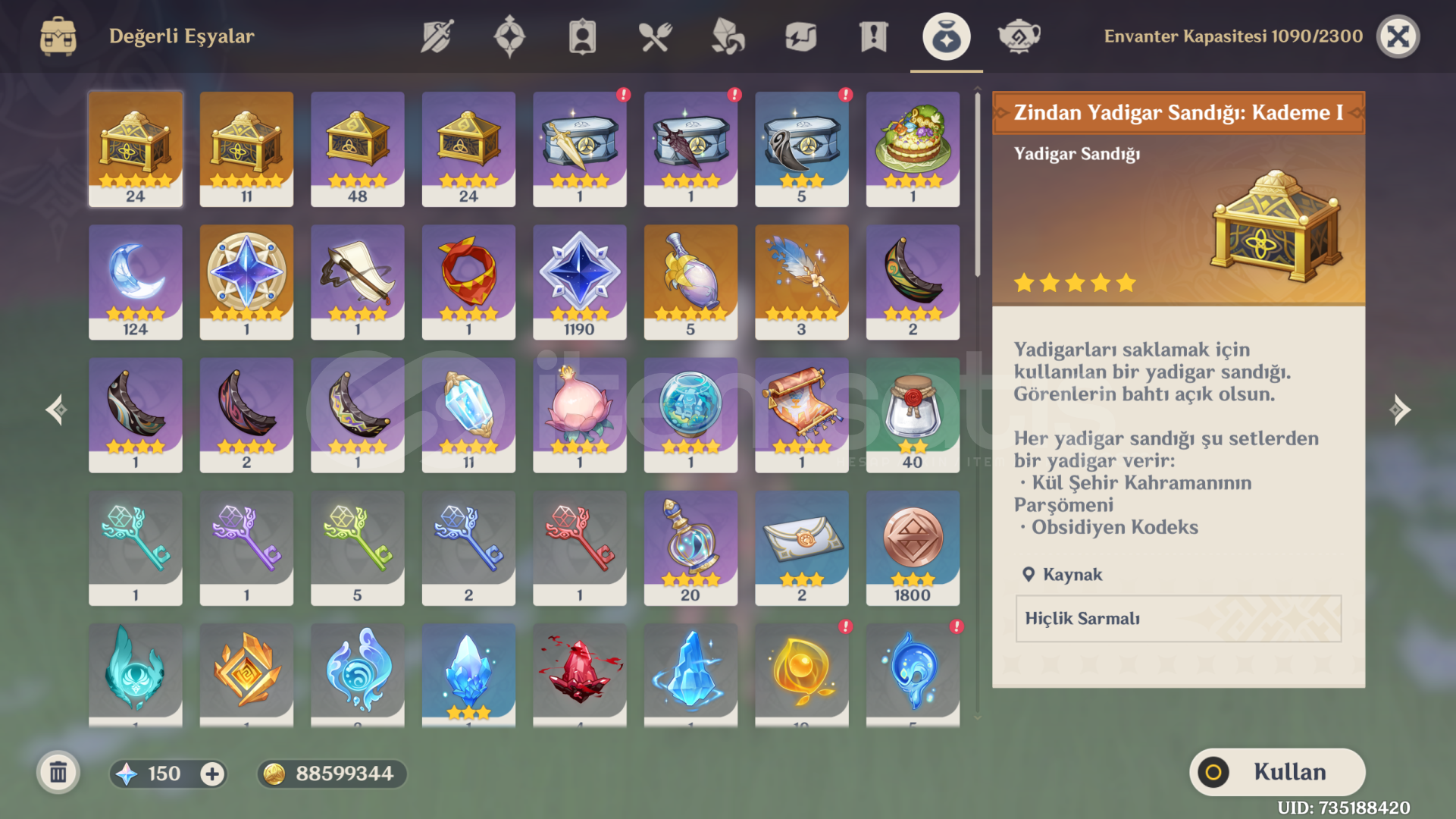Go to next page with right arrow
Viewport: 1456px width, 819px height.
pyautogui.click(x=1399, y=409)
